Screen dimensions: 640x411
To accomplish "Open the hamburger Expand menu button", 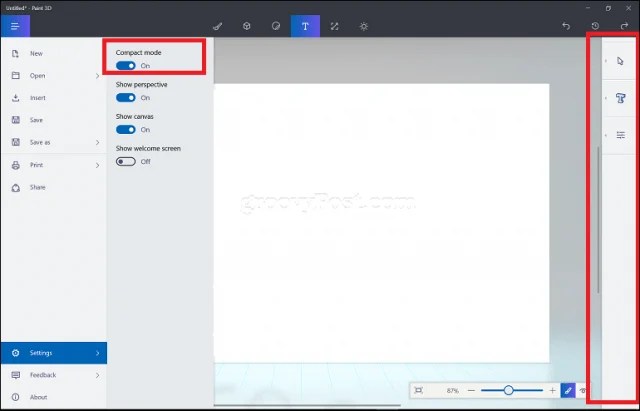I will [15, 26].
